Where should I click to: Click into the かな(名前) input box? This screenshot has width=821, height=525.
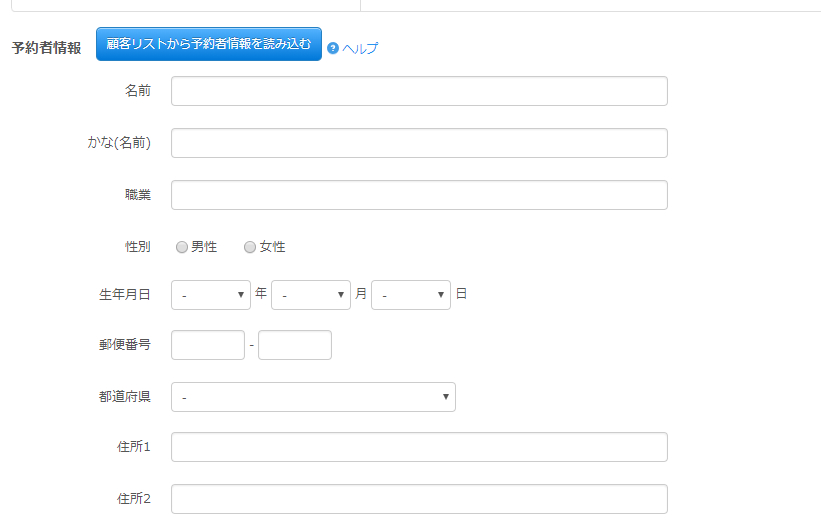coord(419,143)
